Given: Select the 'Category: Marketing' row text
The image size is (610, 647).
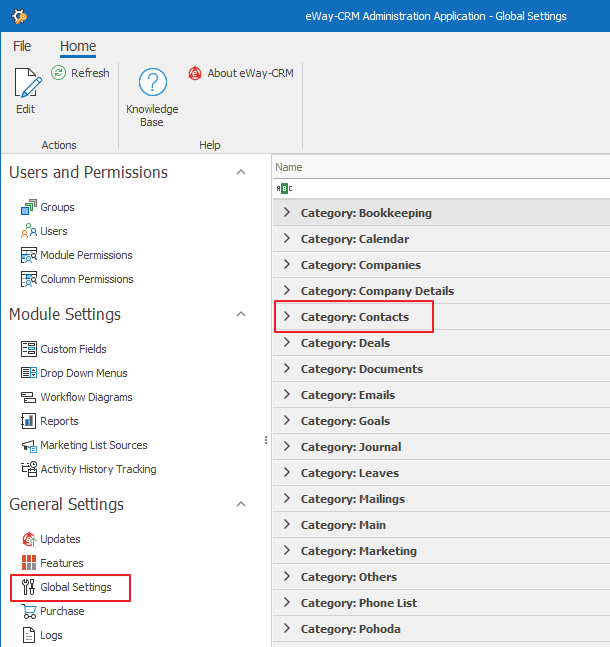Looking at the screenshot, I should 359,551.
